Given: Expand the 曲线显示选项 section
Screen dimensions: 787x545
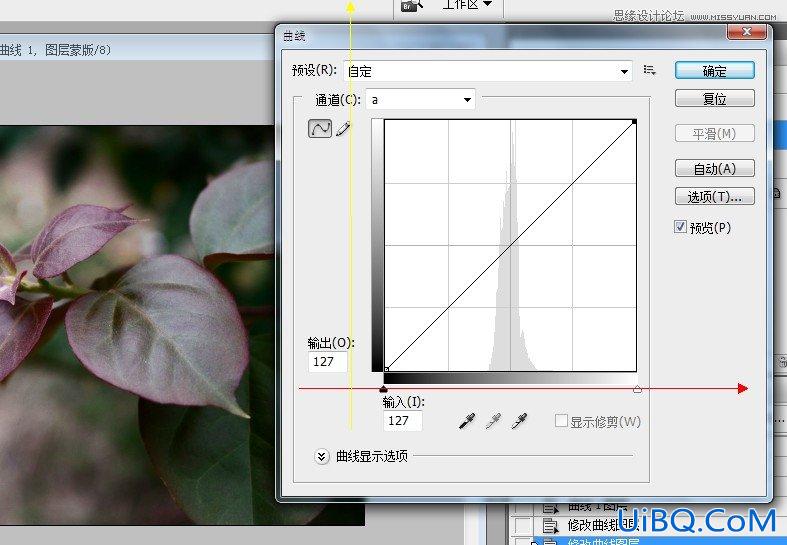Looking at the screenshot, I should click(321, 456).
